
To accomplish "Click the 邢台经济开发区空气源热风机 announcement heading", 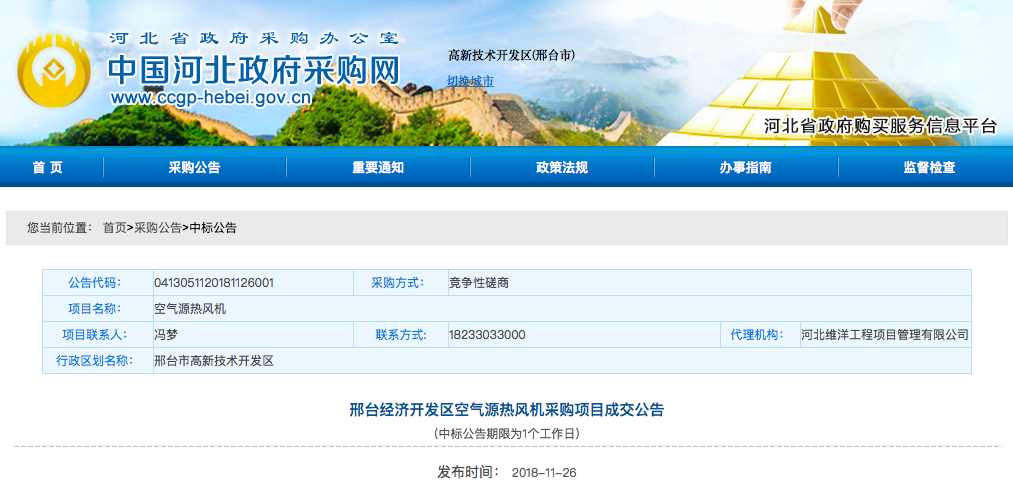I will 506,410.
